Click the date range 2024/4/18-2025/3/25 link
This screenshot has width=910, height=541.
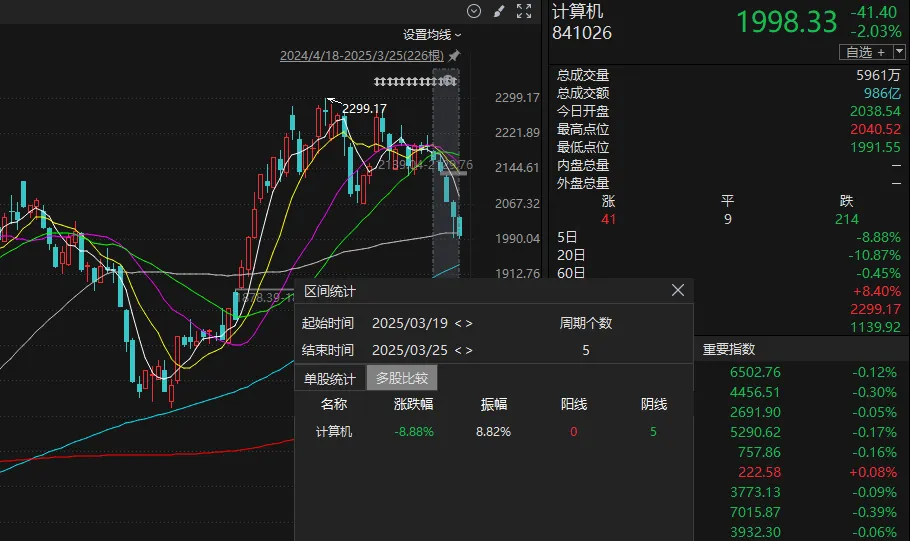[362, 55]
